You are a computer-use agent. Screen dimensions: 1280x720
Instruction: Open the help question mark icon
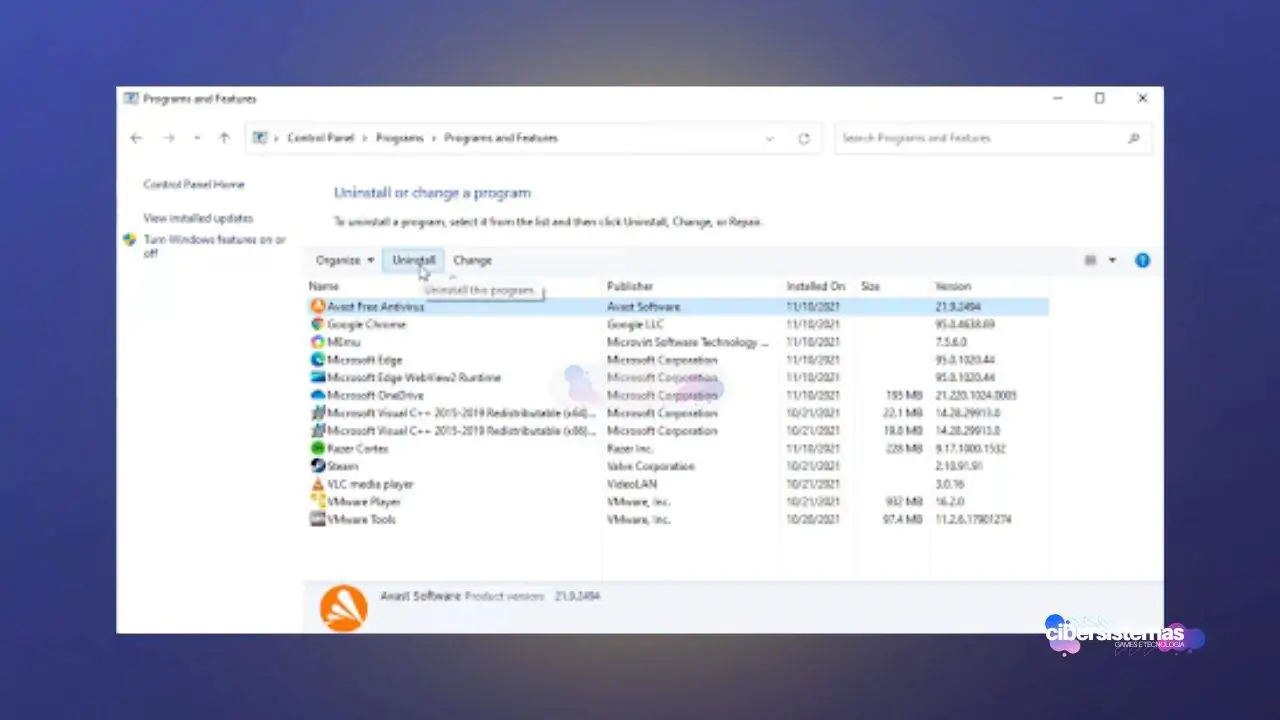[x=1142, y=260]
